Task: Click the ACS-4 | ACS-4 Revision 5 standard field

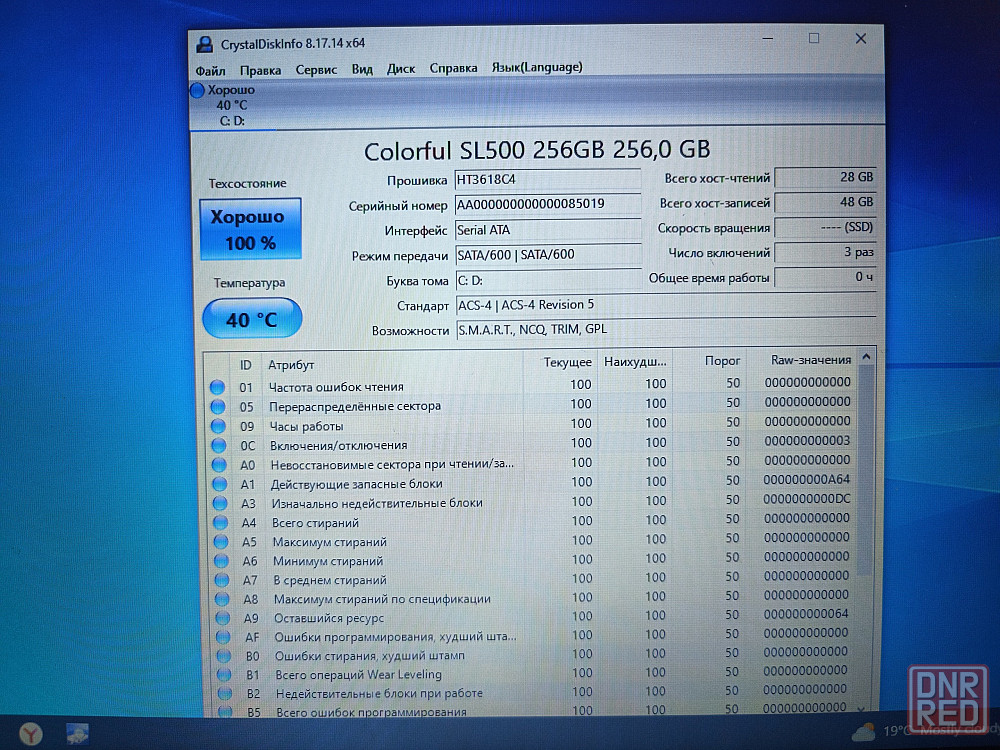Action: pos(666,305)
